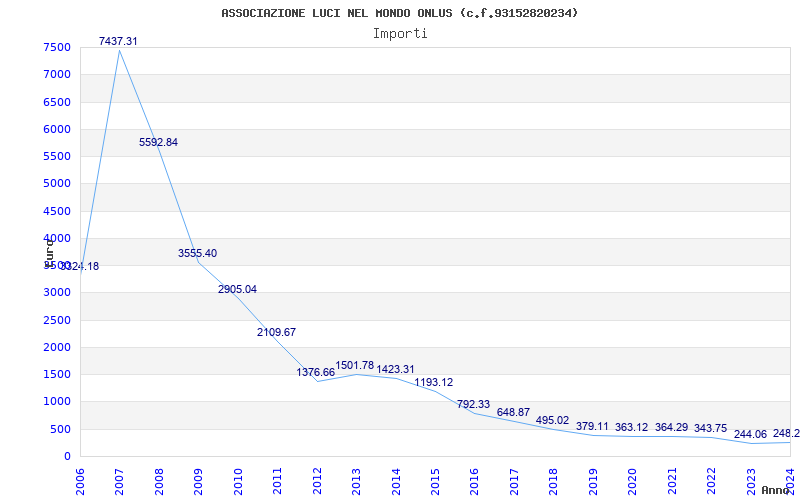Click the 2905.04 data label
The width and height of the screenshot is (800, 500).
coord(237,289)
